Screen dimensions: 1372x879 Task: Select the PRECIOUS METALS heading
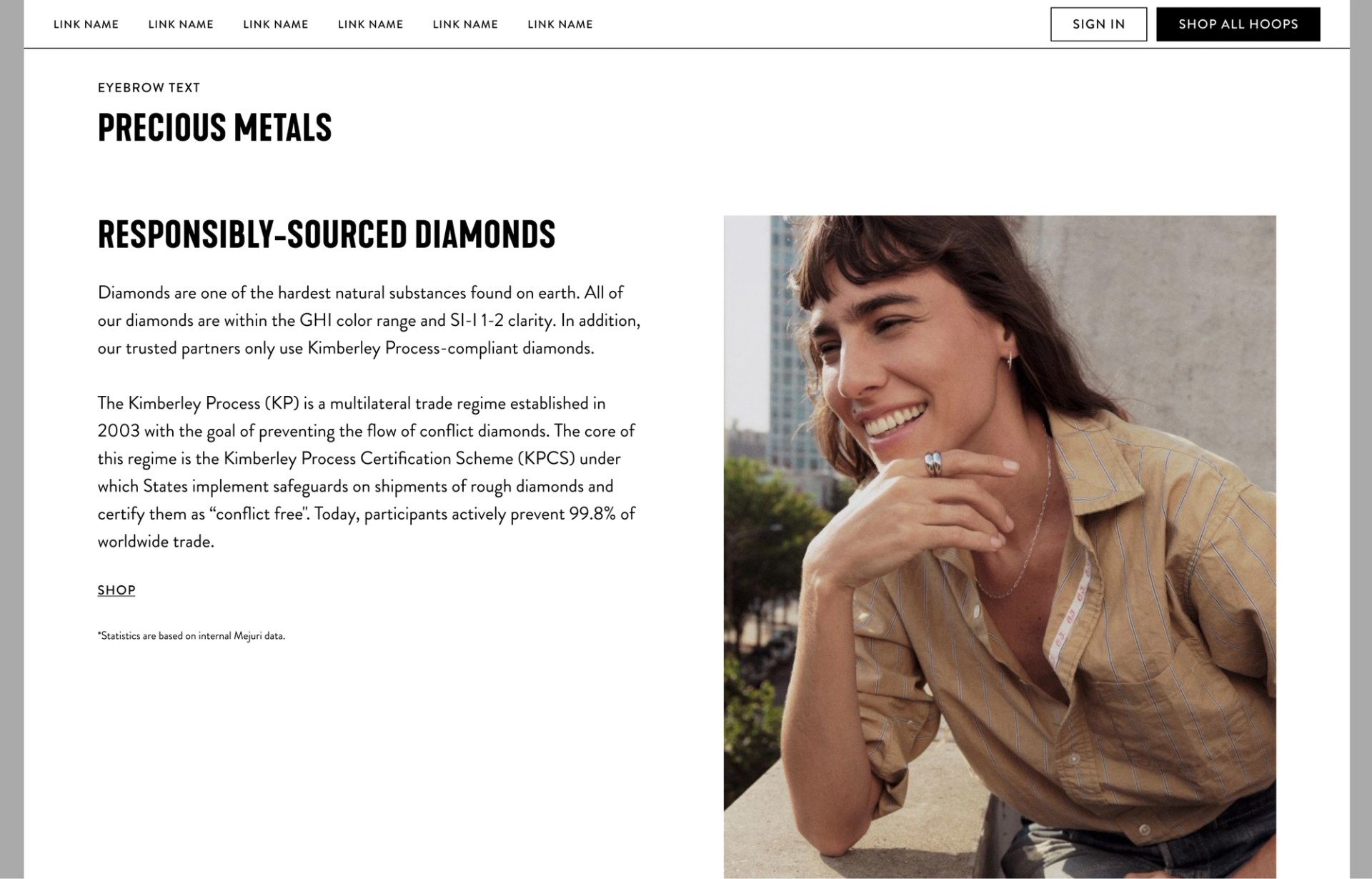214,128
